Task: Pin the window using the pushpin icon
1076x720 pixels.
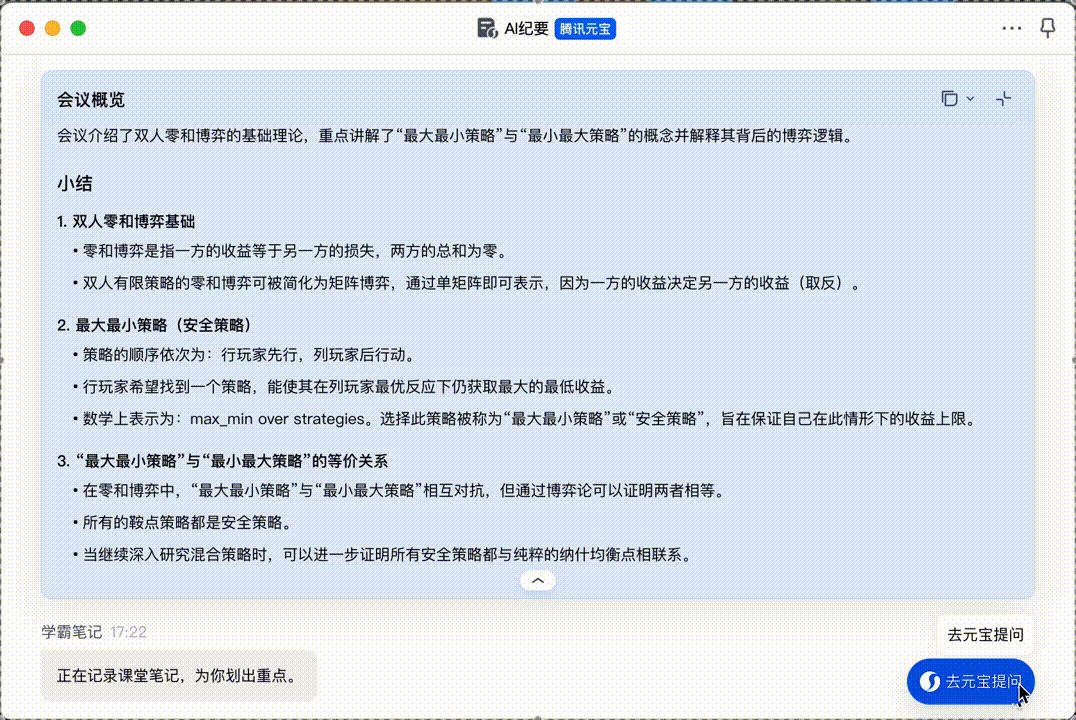Action: coord(1048,28)
